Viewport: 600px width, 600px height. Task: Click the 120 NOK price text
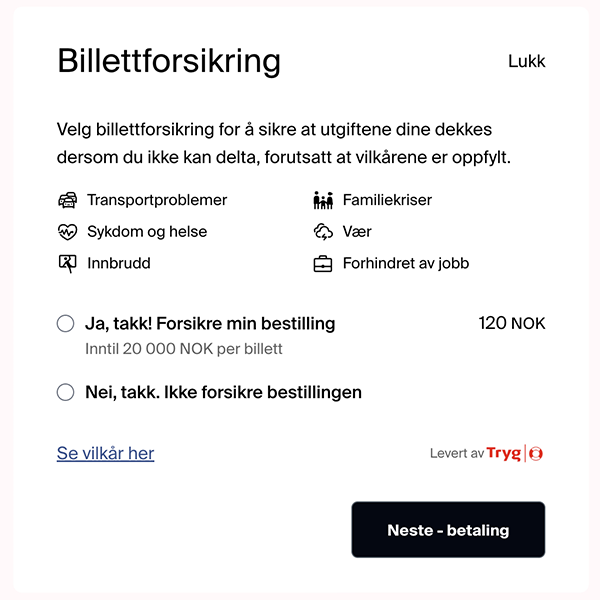point(512,324)
